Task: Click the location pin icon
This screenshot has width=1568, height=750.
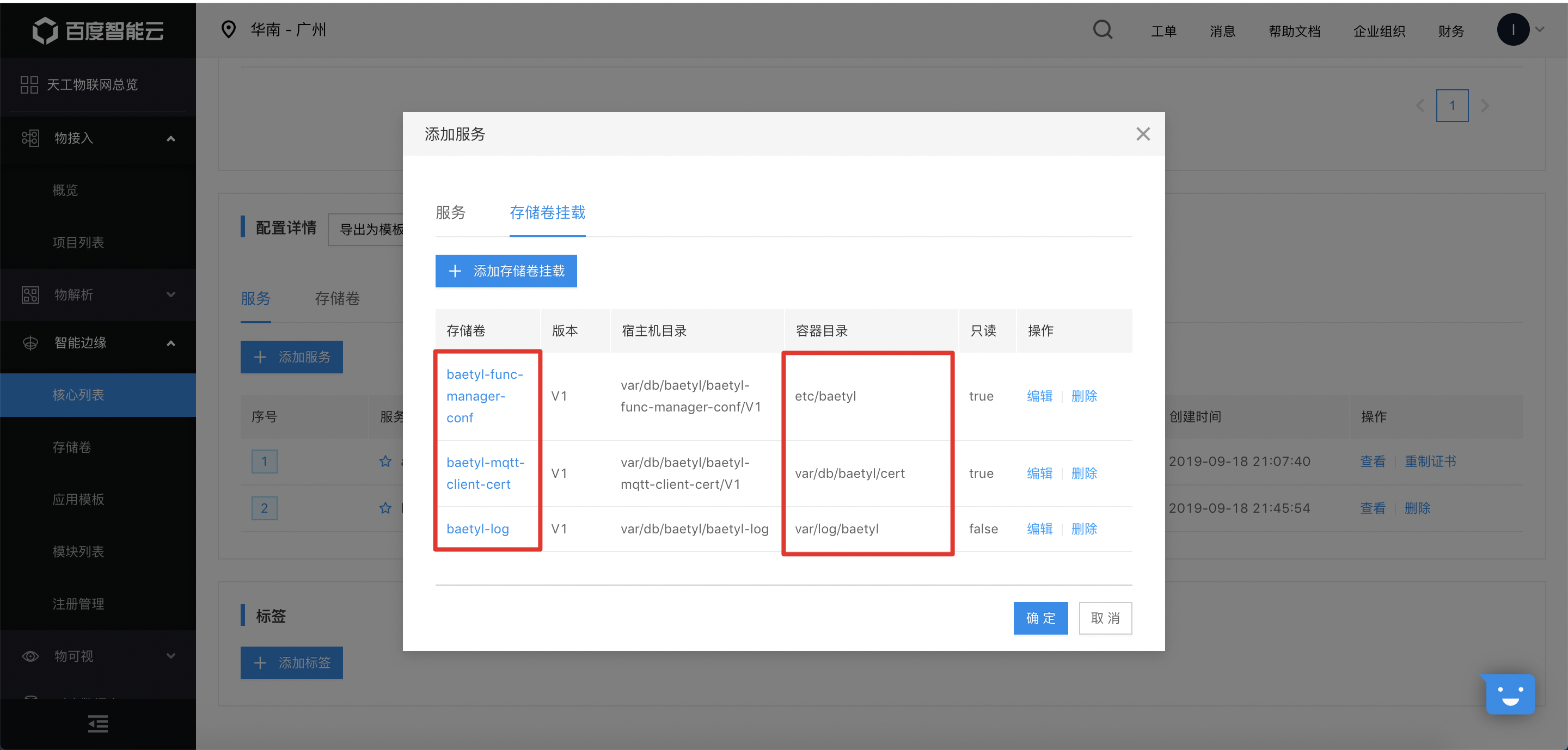Action: [x=228, y=29]
